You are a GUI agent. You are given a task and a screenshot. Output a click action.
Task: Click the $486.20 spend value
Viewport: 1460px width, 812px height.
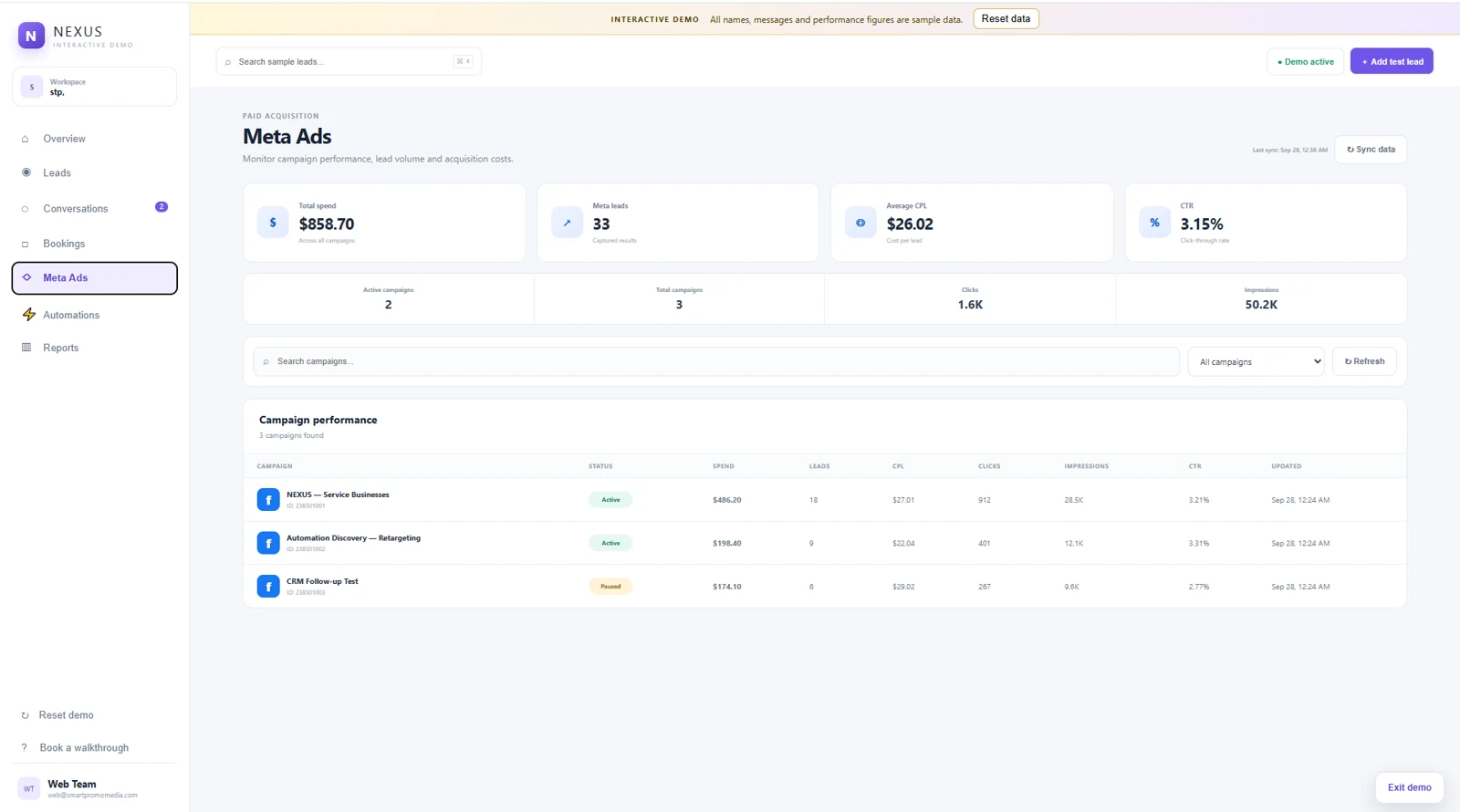727,500
